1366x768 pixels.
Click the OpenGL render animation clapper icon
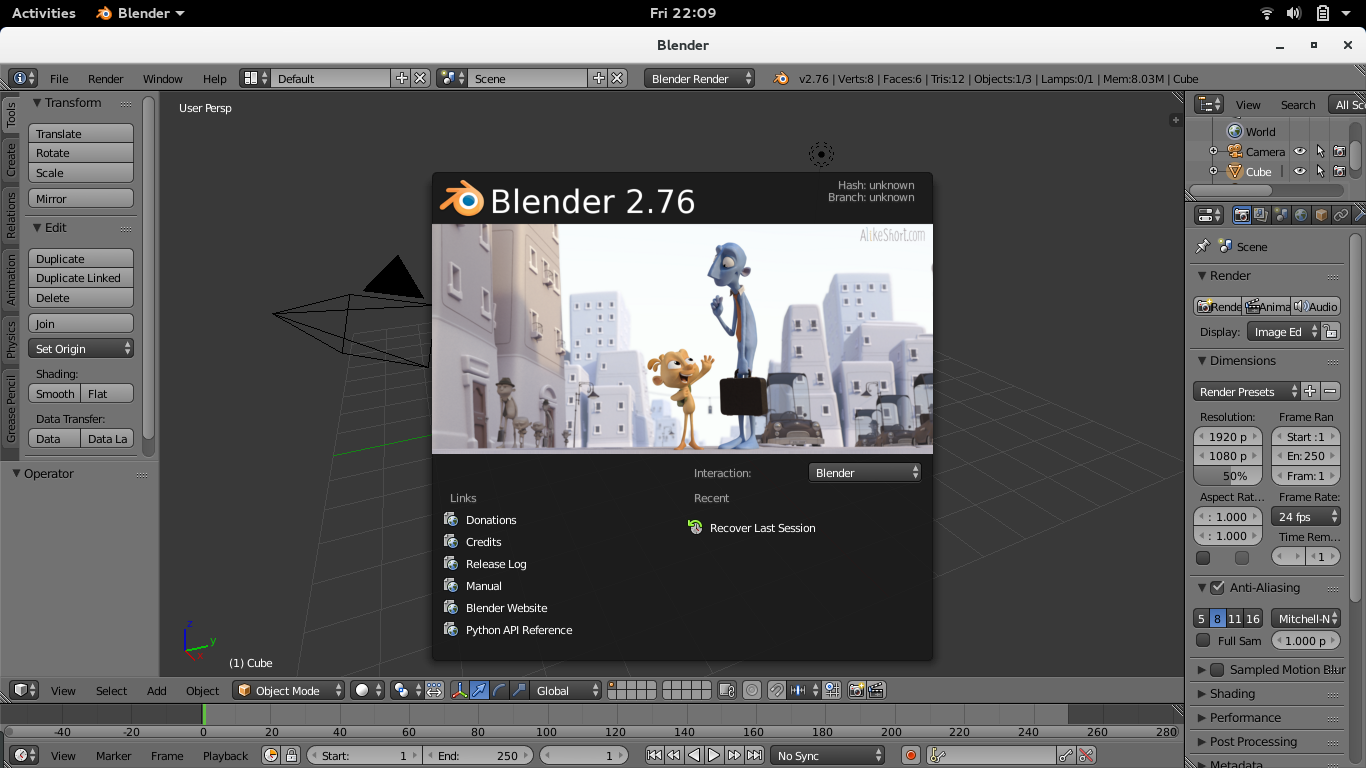(876, 691)
